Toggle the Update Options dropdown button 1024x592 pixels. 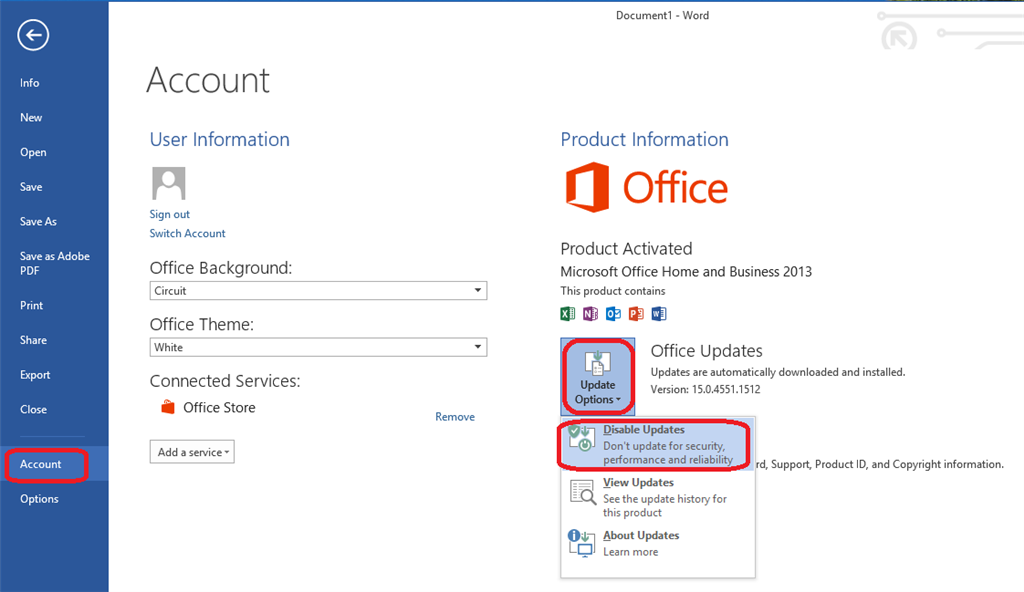598,376
